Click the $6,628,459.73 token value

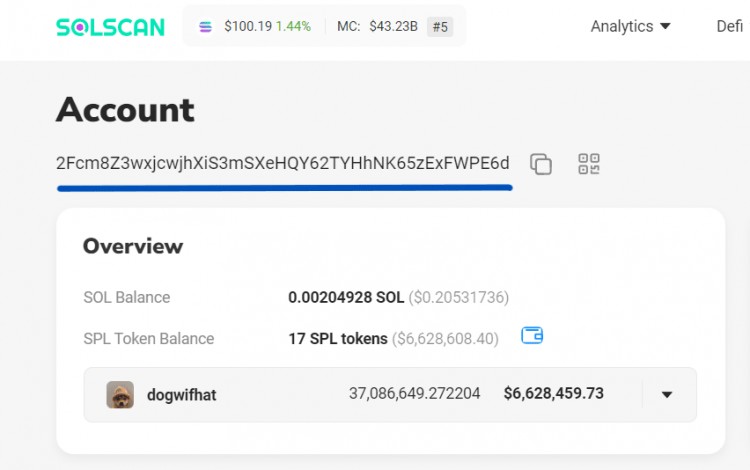[x=553, y=394]
